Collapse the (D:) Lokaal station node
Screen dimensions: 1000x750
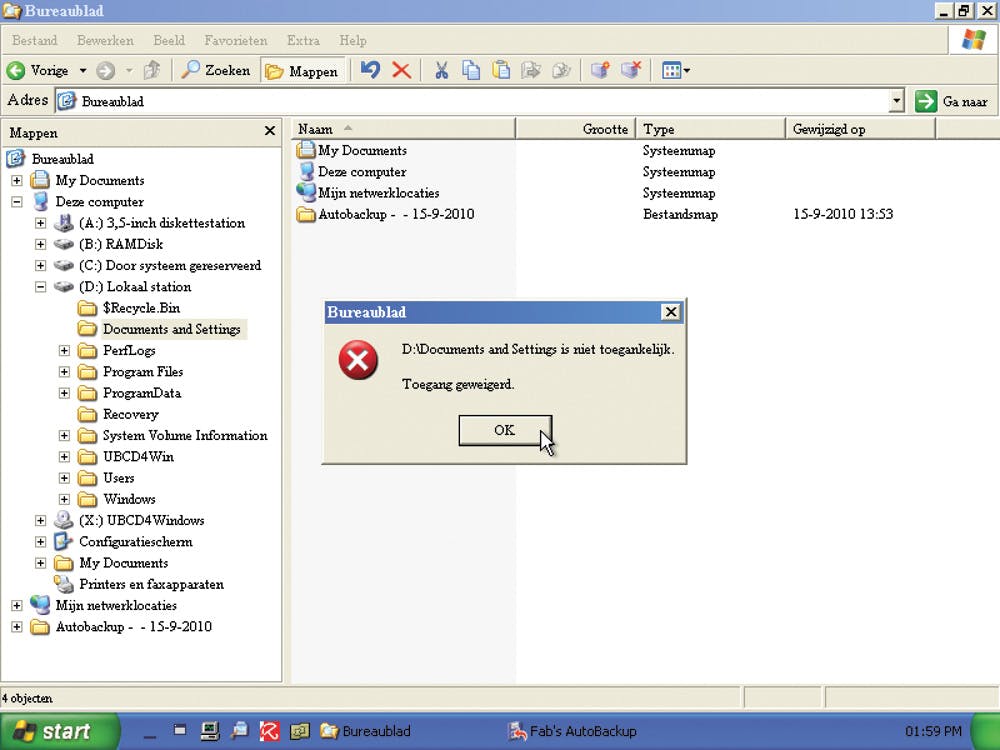click(40, 286)
